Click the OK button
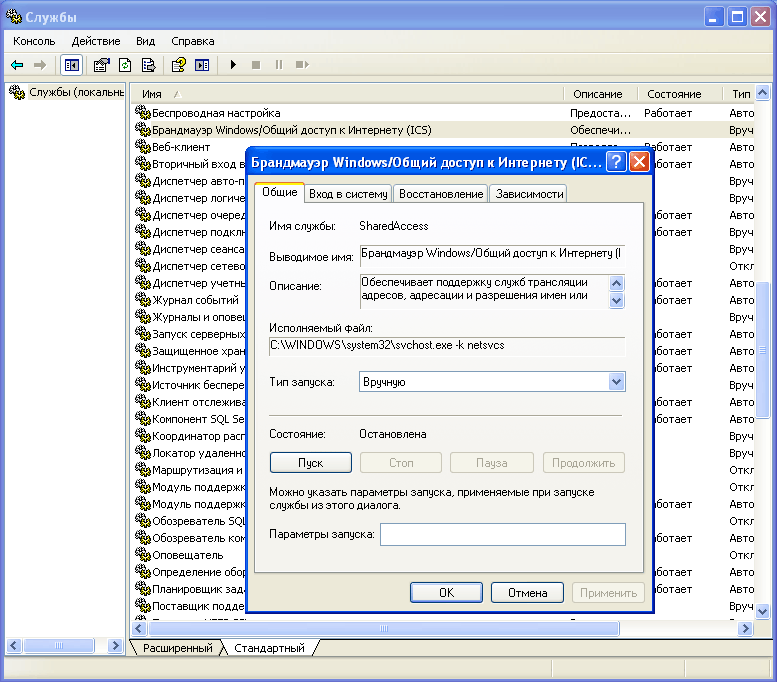The height and width of the screenshot is (682, 777). coord(446,592)
